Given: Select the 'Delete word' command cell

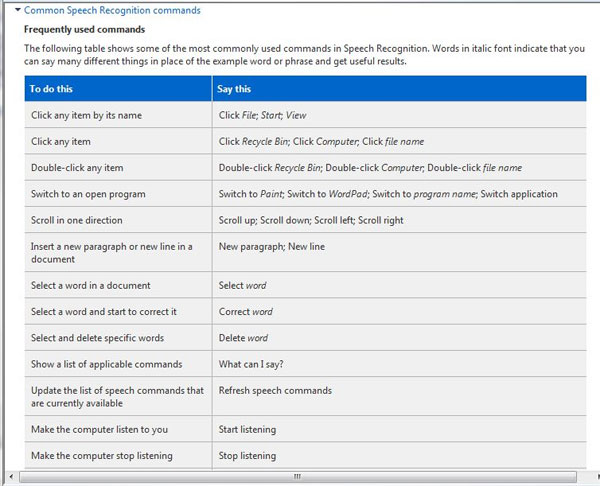Looking at the screenshot, I should (x=399, y=338).
